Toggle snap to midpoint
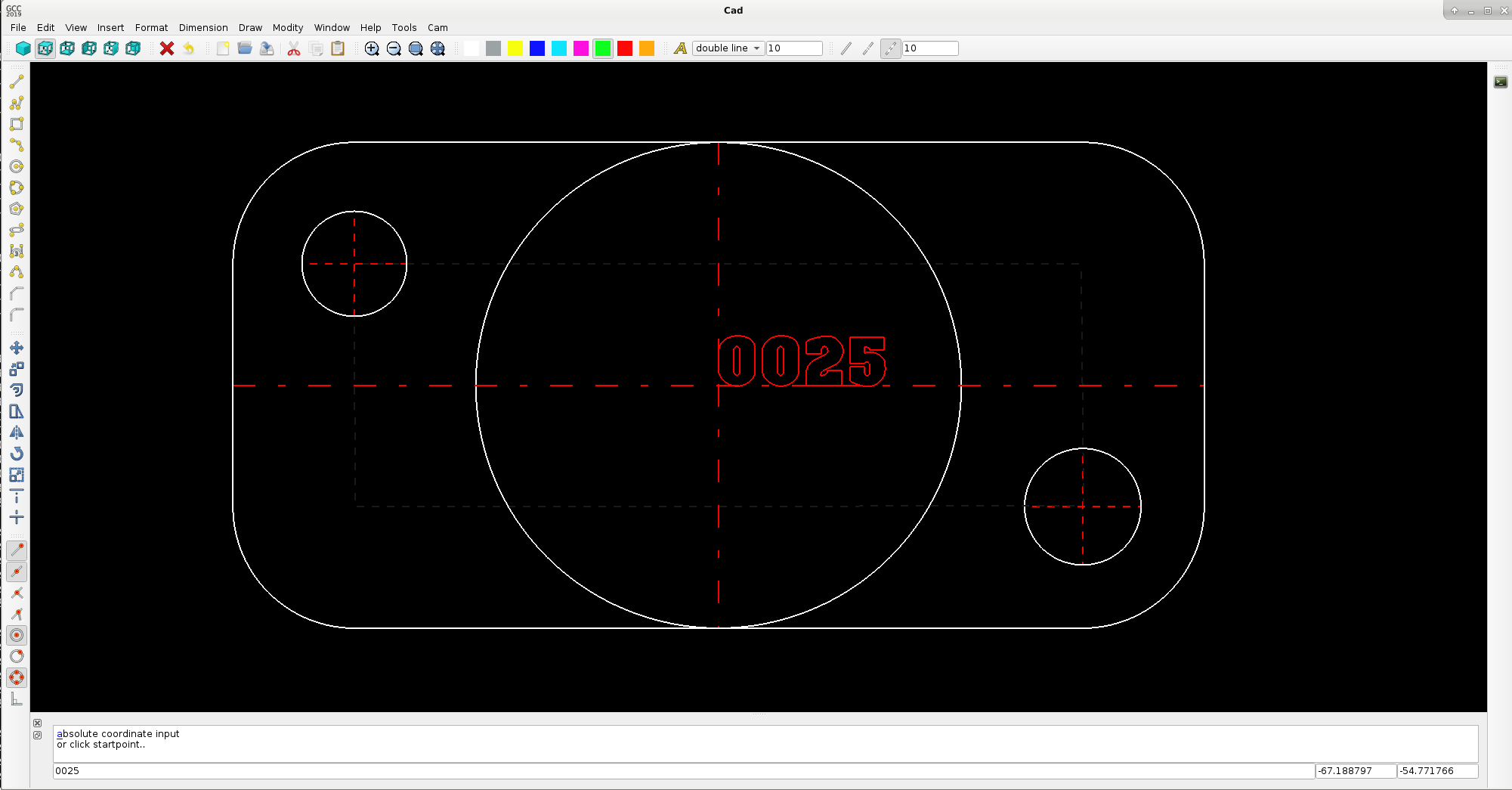 coord(17,572)
